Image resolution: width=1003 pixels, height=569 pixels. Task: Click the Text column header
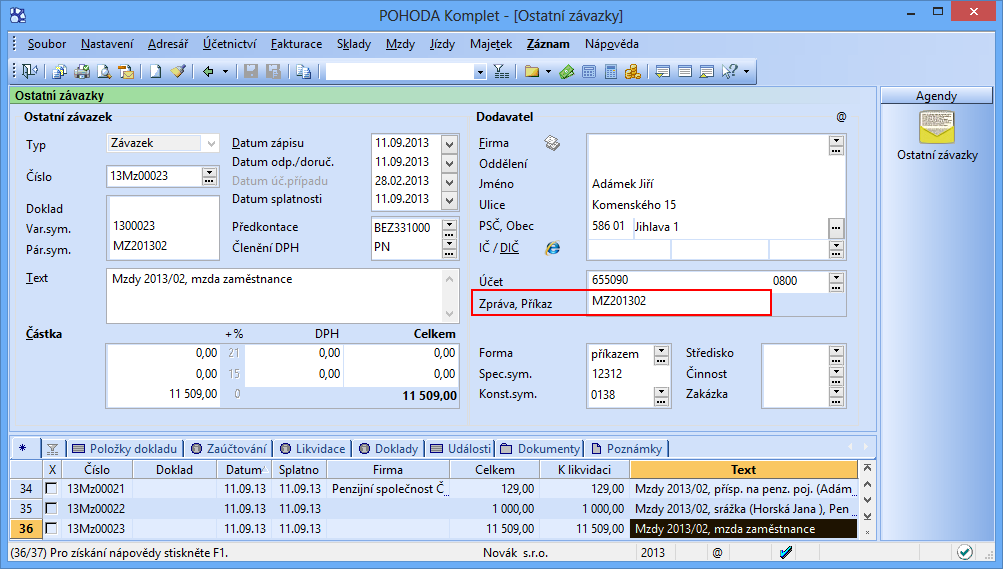[x=743, y=469]
